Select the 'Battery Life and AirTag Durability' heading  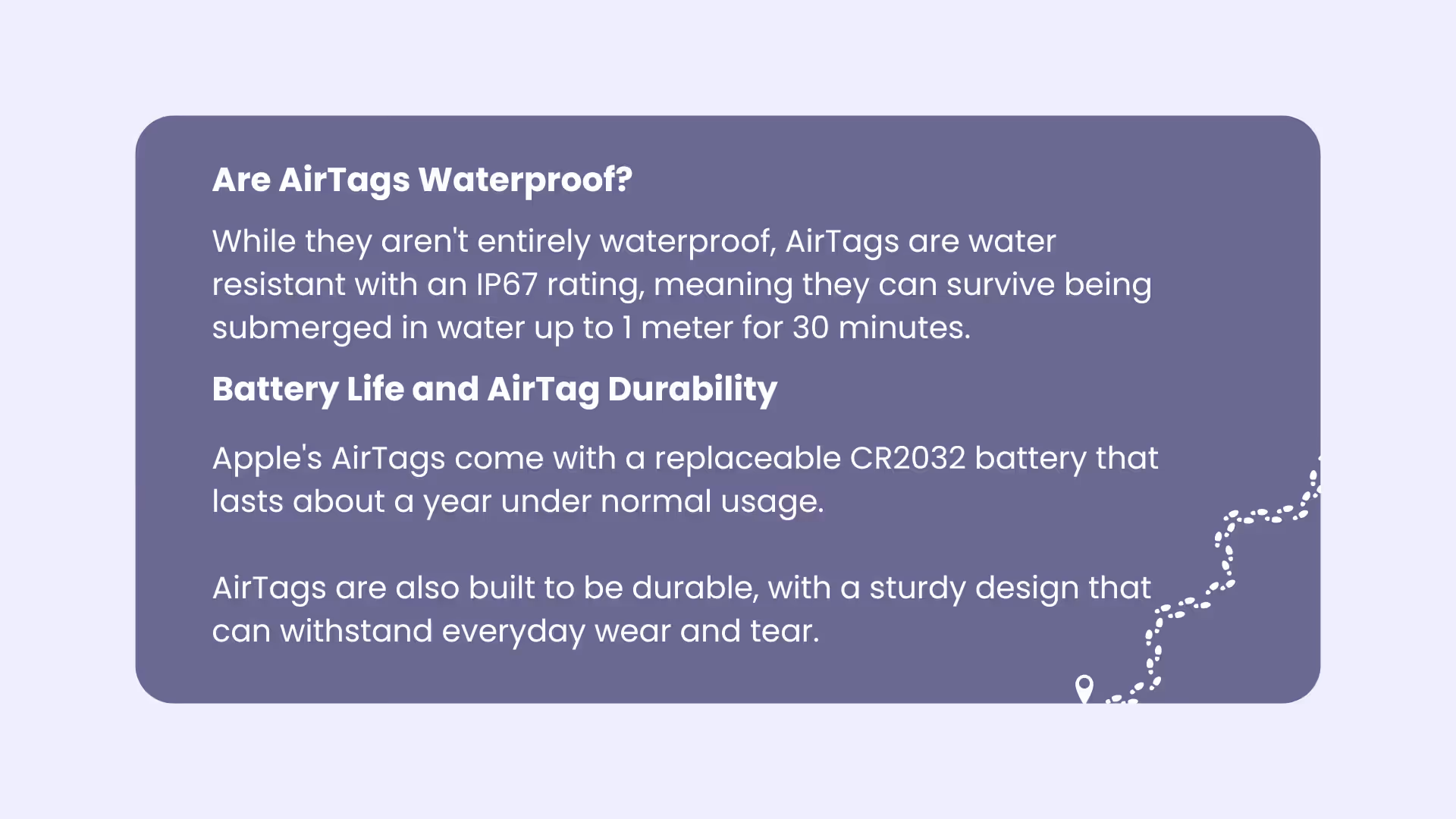[494, 390]
